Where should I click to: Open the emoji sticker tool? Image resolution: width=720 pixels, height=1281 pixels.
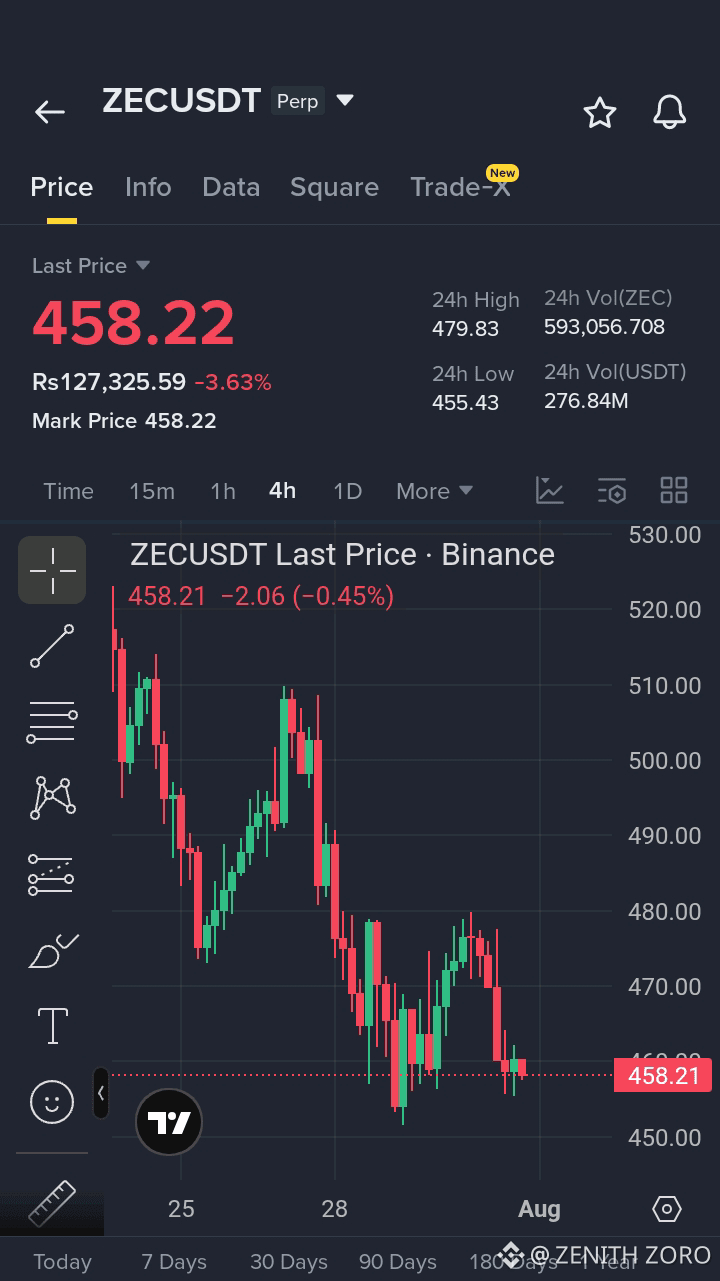[52, 1102]
